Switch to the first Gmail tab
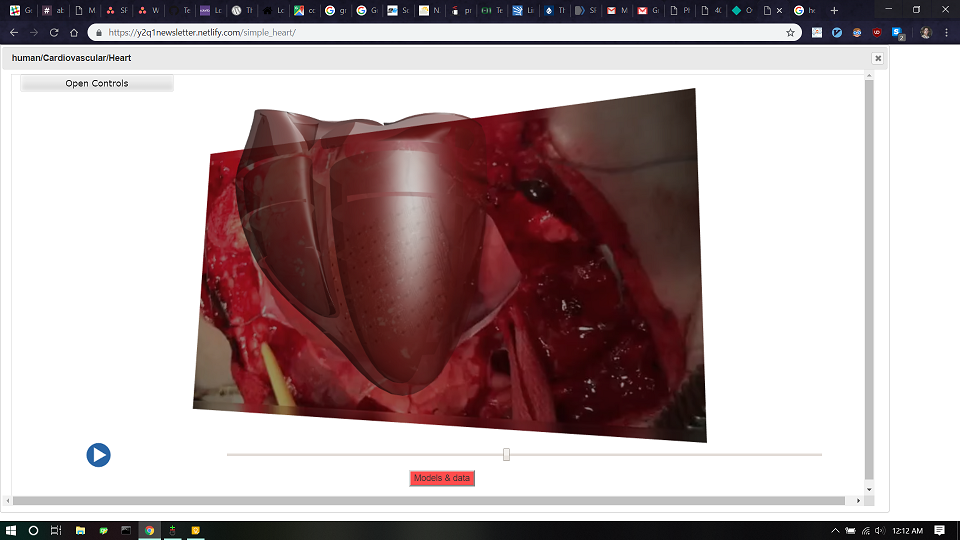Viewport: 960px width, 540px height. [616, 10]
